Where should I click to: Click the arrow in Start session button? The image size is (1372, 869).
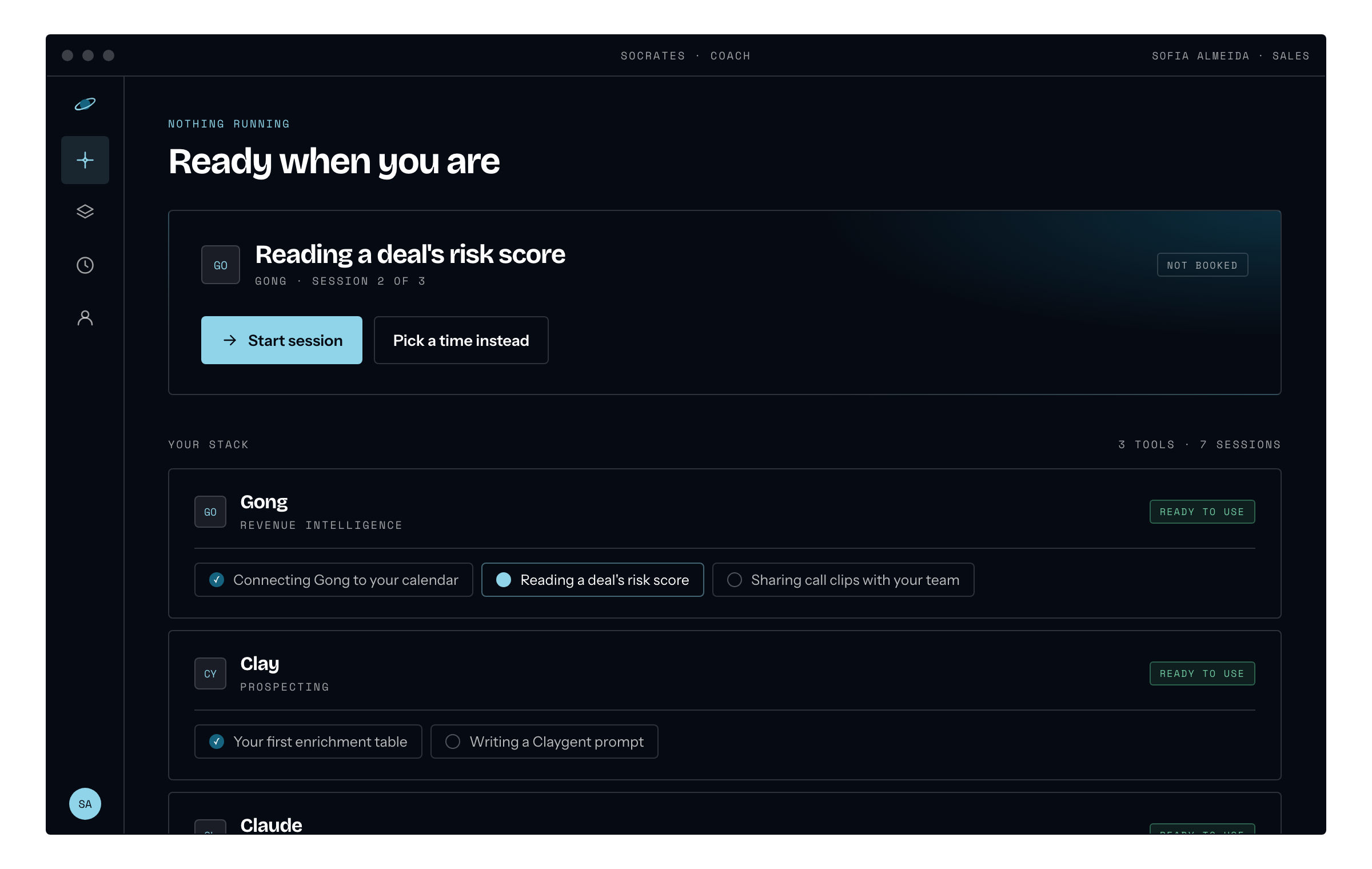click(230, 340)
